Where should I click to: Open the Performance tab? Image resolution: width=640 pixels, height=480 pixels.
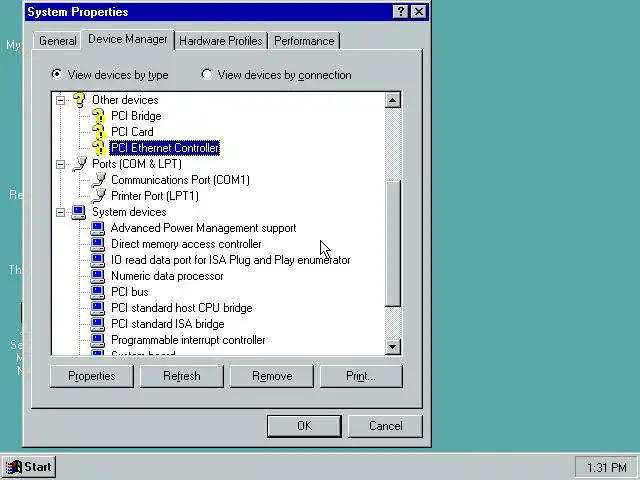pyautogui.click(x=304, y=41)
